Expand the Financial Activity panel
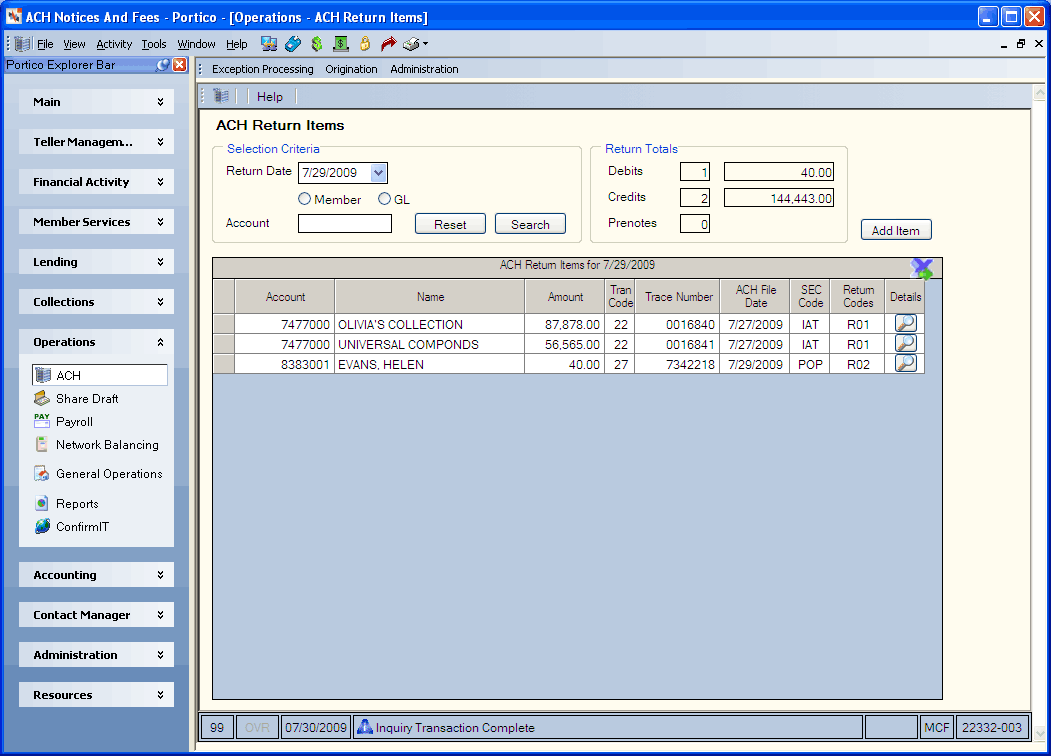Screen dimensions: 1051x756 pos(97,182)
